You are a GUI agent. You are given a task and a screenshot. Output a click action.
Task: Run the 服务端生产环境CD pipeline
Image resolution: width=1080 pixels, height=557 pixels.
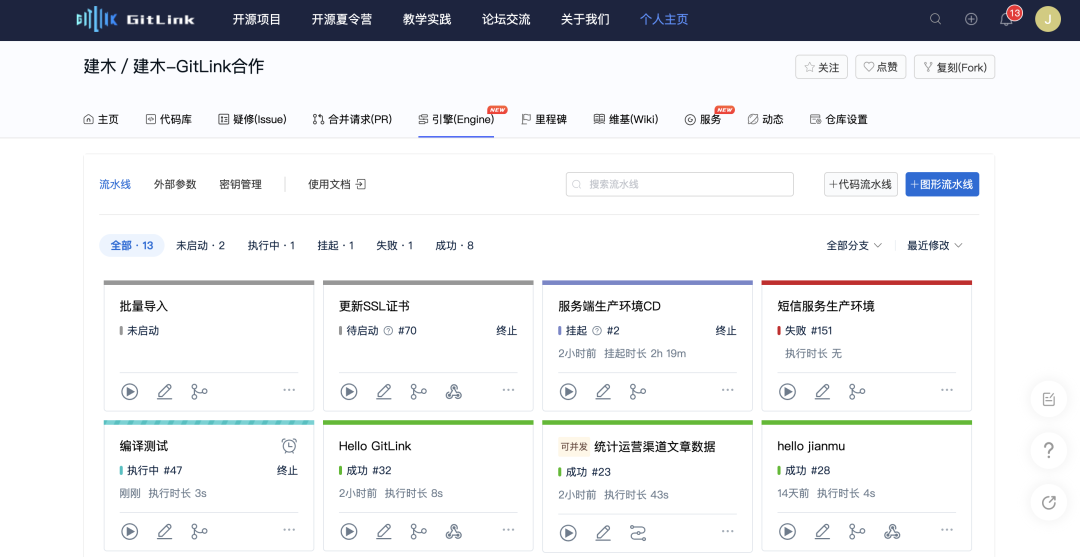tap(568, 392)
